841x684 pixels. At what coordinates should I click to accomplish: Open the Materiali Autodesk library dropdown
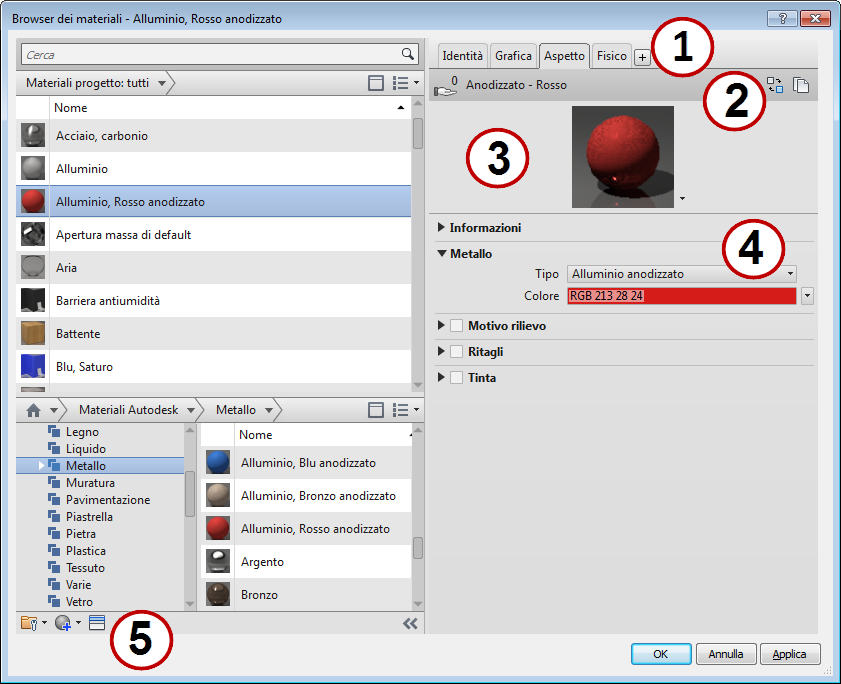[191, 410]
